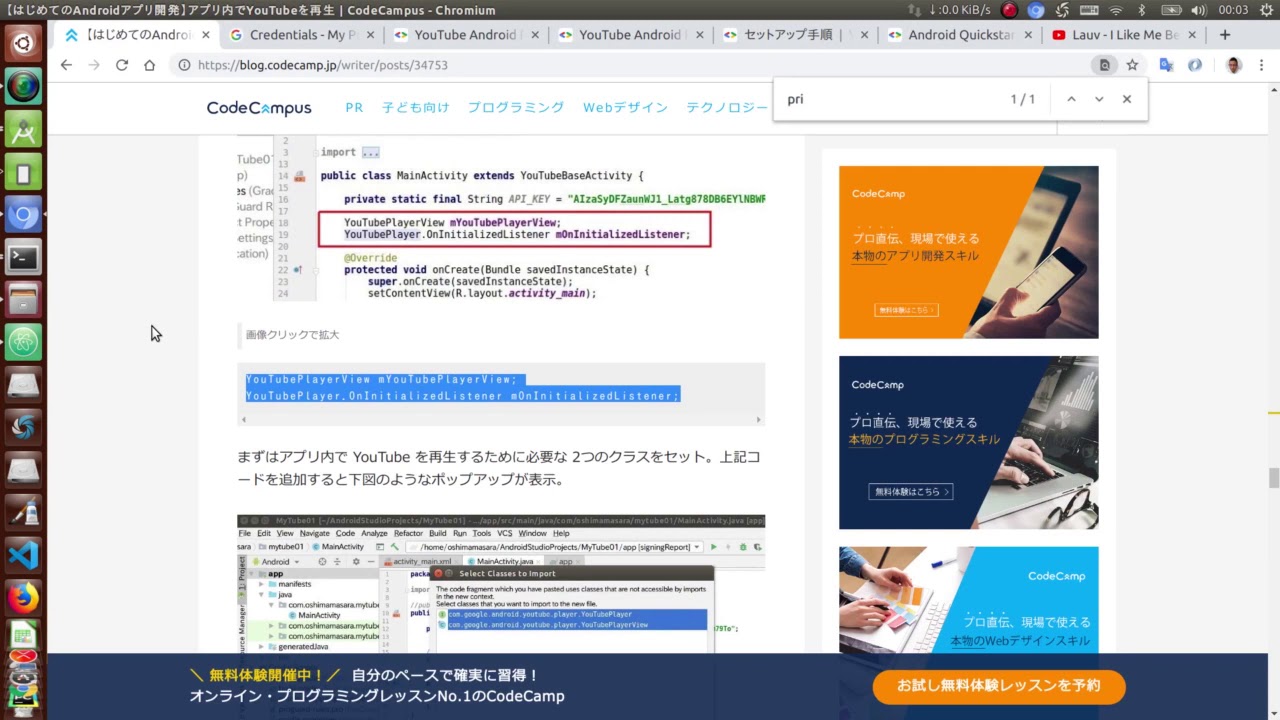The height and width of the screenshot is (720, 1280).
Task: Click the red recorder tray indicator
Action: (x=1010, y=10)
